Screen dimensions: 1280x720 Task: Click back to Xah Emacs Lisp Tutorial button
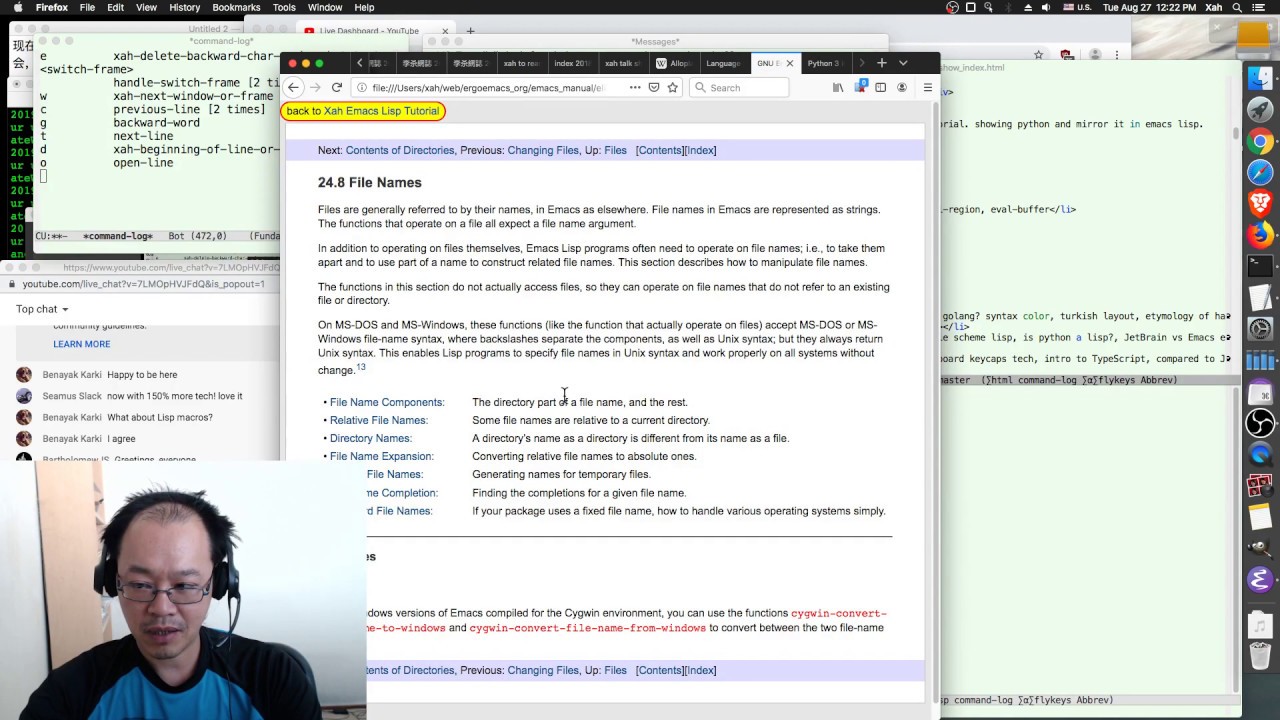pyautogui.click(x=363, y=111)
